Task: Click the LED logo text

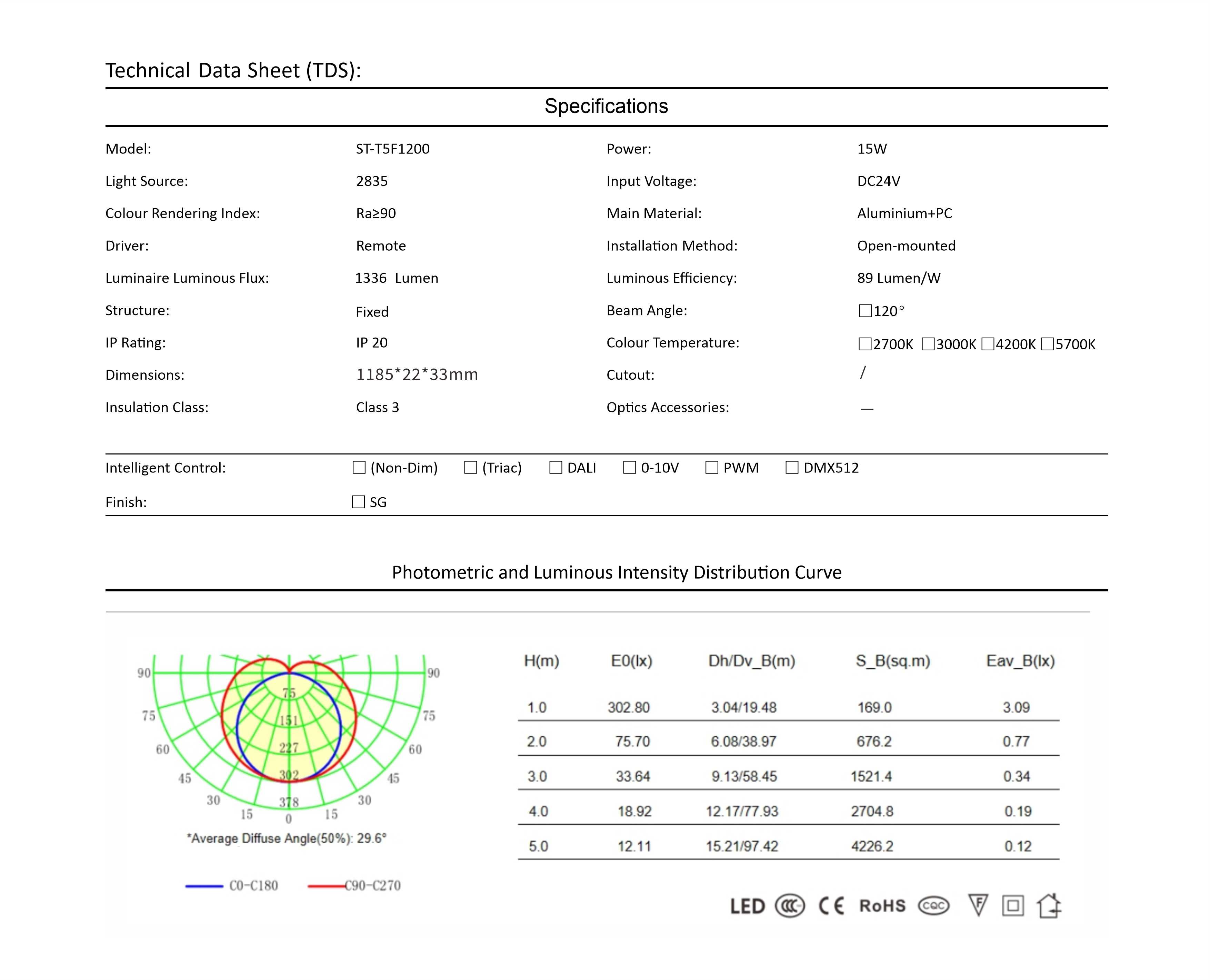Action: 747,907
